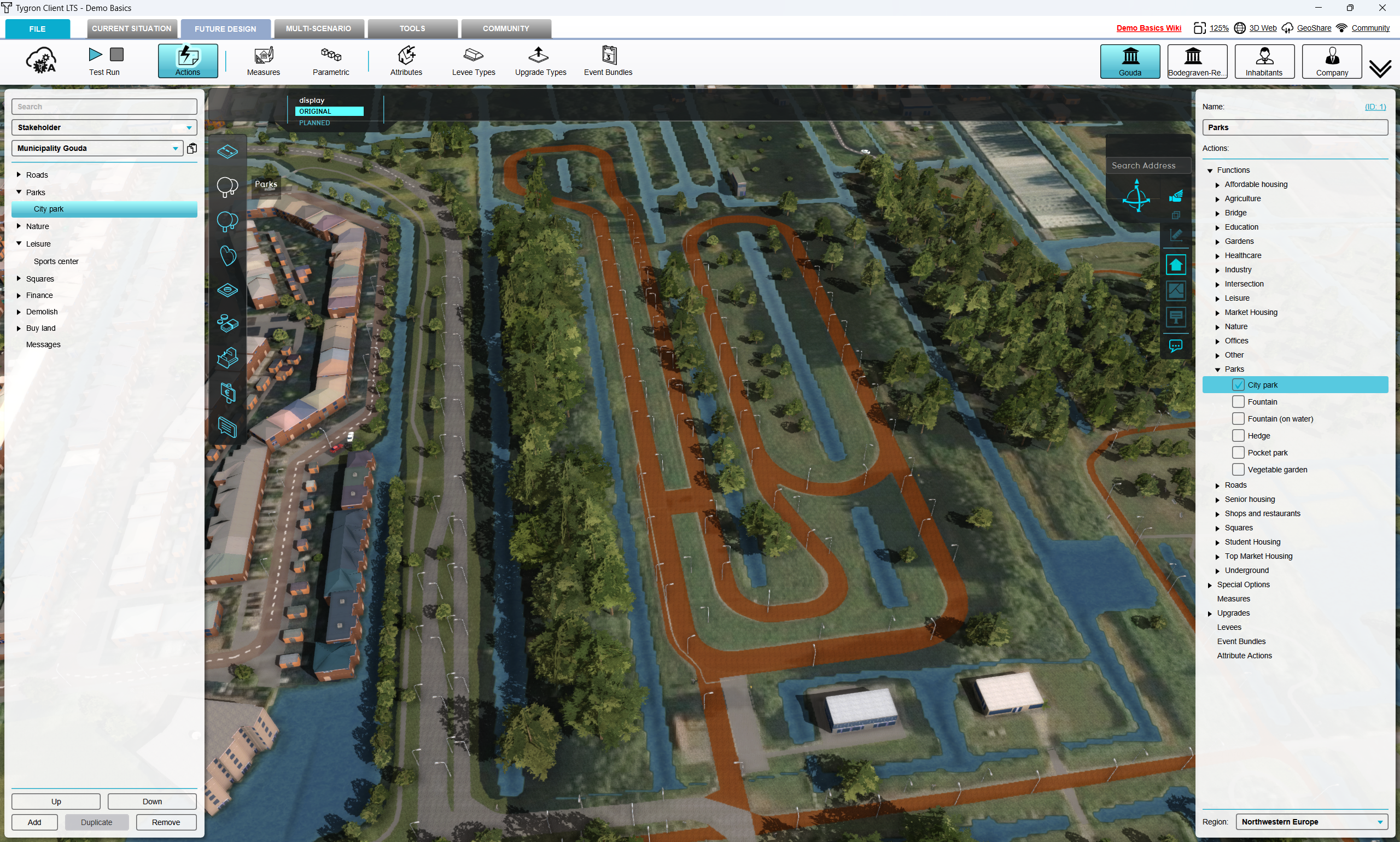Open the Multi-Scenario tab
Image resolution: width=1400 pixels, height=842 pixels.
click(x=318, y=28)
